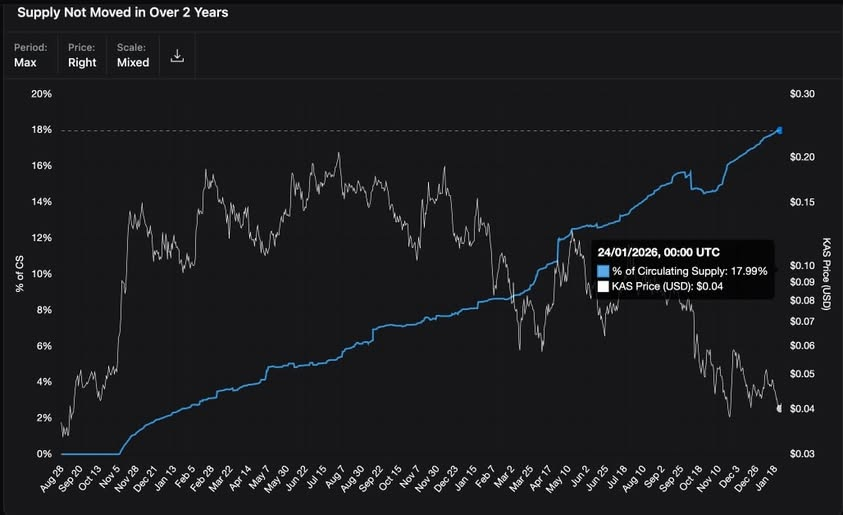Select the 'Aug 30' date label on x-axis

click(353, 478)
